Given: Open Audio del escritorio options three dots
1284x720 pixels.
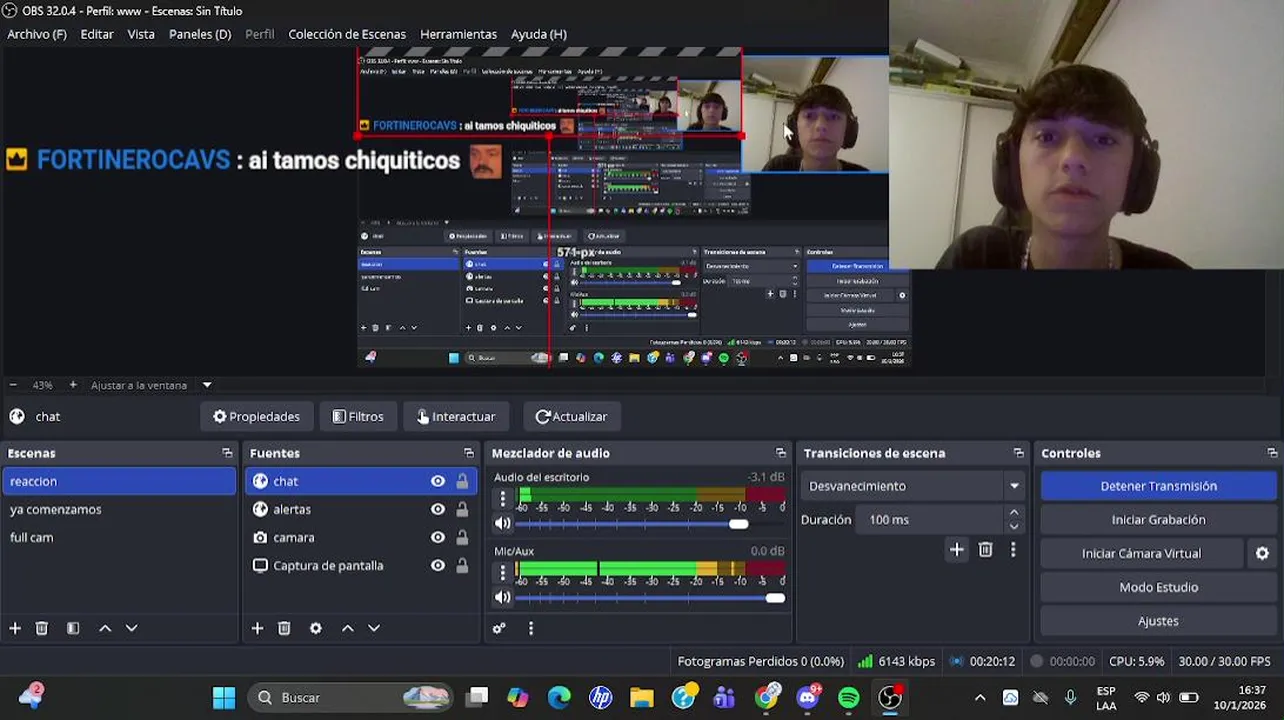Looking at the screenshot, I should pos(503,498).
